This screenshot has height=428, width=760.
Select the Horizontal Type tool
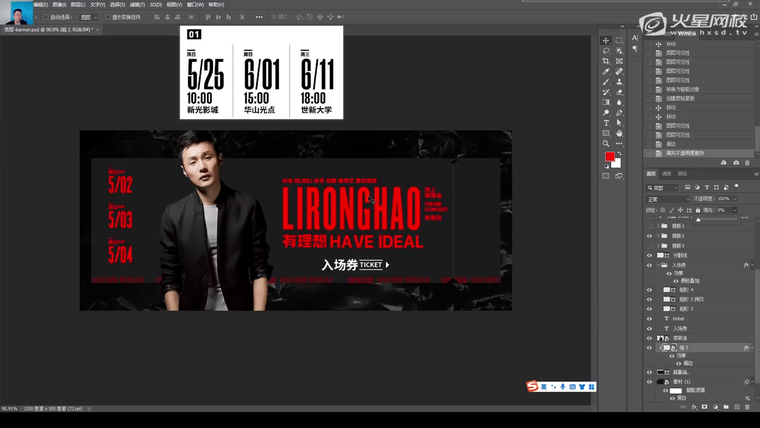(606, 123)
